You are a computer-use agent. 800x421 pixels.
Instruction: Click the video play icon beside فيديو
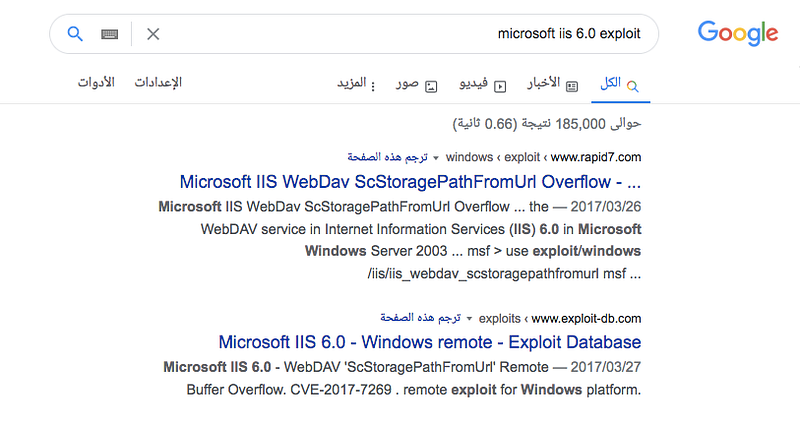(x=500, y=86)
